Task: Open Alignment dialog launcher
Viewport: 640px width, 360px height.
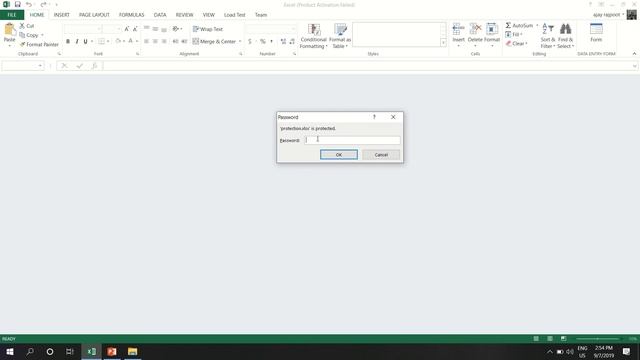Action: point(240,54)
